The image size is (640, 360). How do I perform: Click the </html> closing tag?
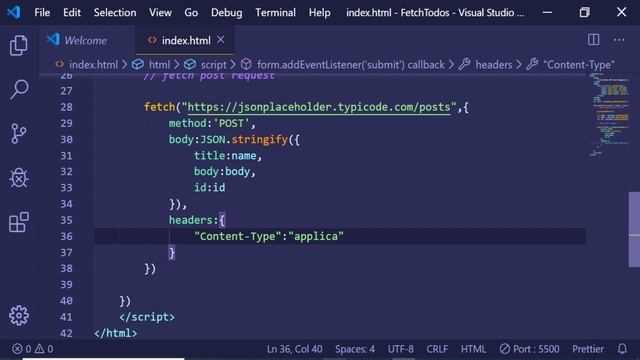tap(116, 333)
